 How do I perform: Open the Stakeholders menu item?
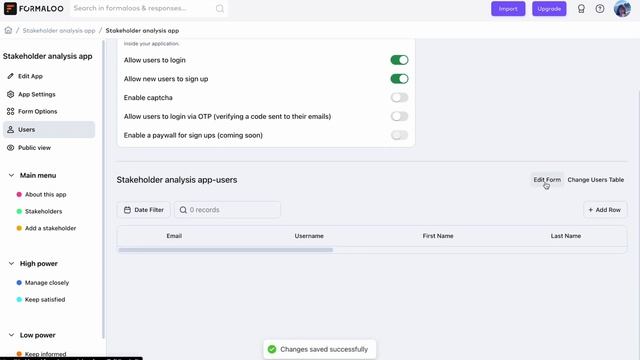pyautogui.click(x=43, y=211)
